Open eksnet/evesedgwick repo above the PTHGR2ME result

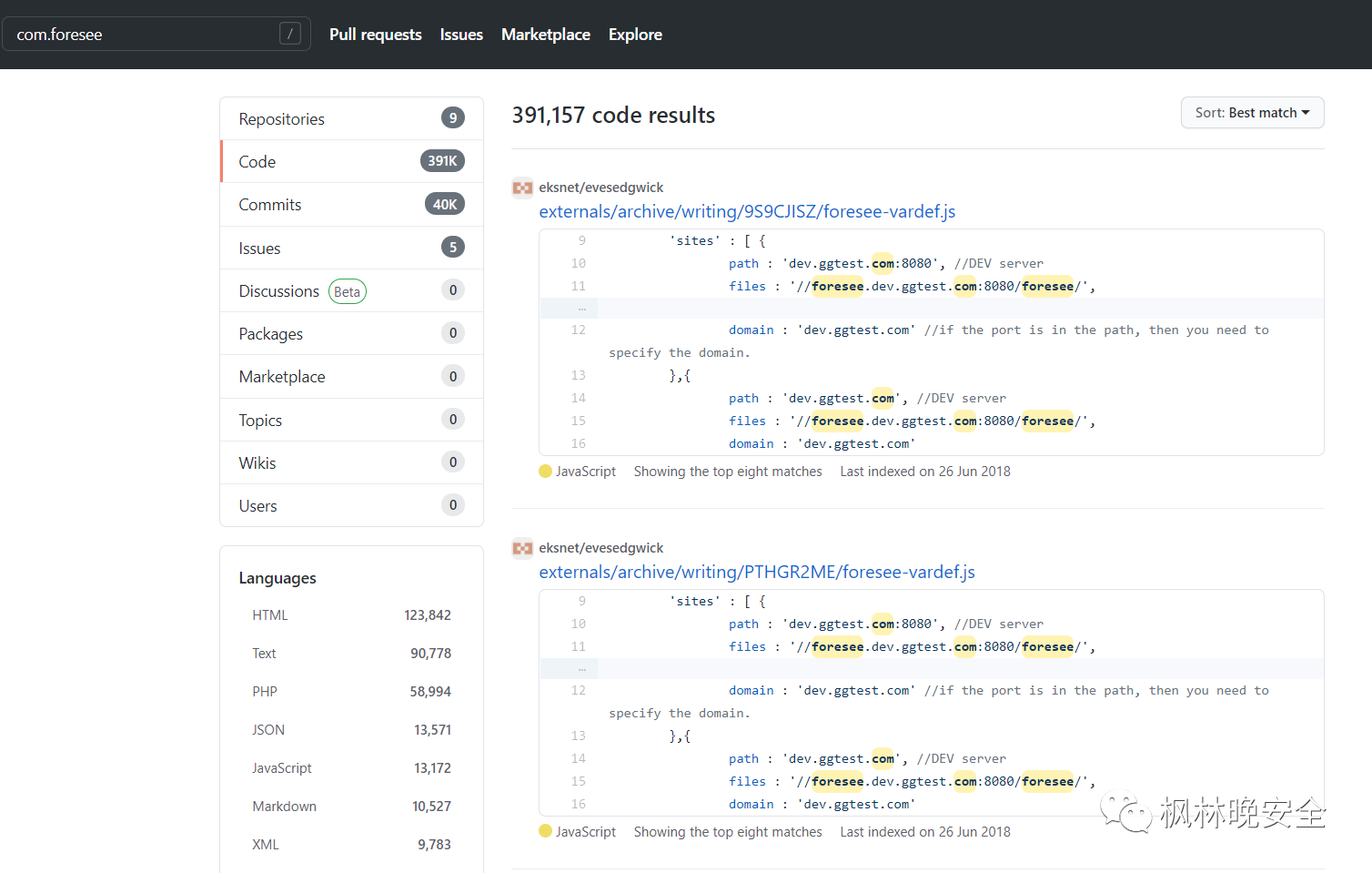click(x=600, y=548)
